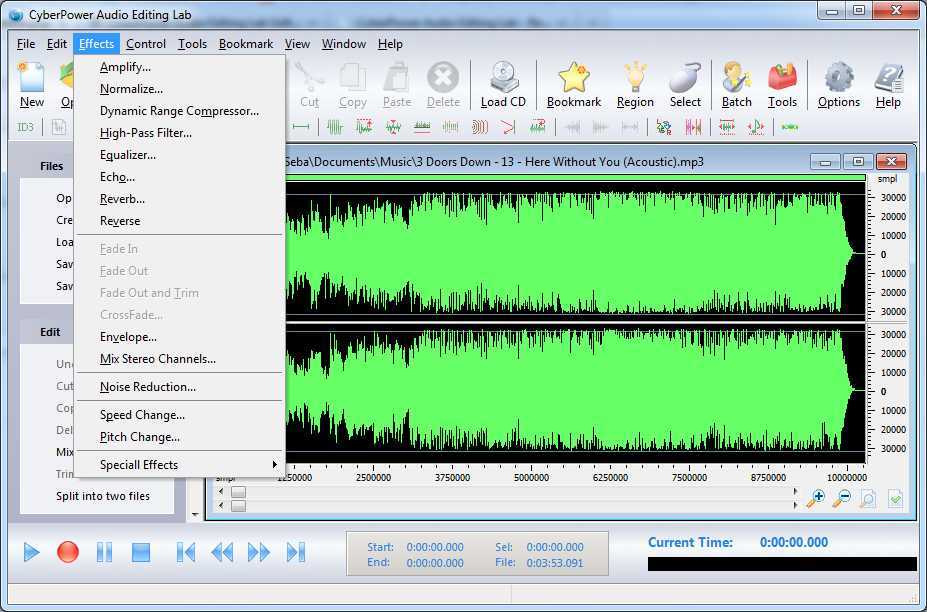Viewport: 927px width, 612px height.
Task: Apply the Reverb effect
Action: pos(122,198)
